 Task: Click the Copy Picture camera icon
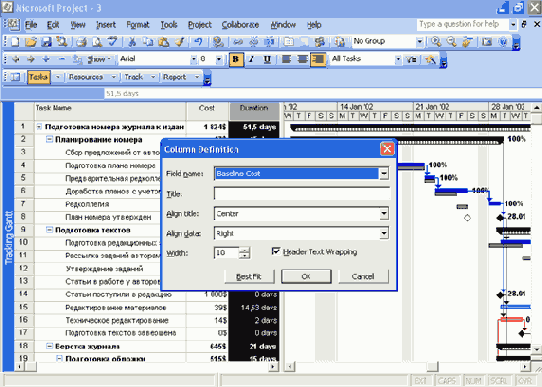(487, 42)
